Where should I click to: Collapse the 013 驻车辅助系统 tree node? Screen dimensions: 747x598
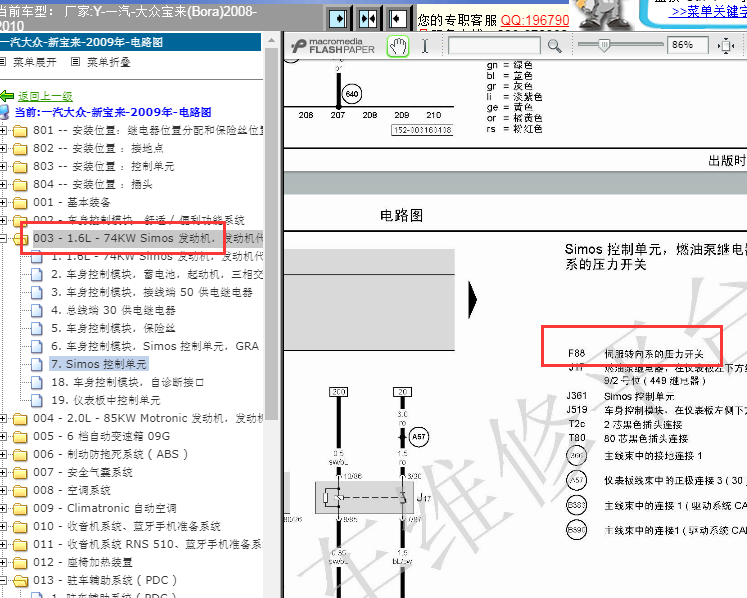click(3, 580)
